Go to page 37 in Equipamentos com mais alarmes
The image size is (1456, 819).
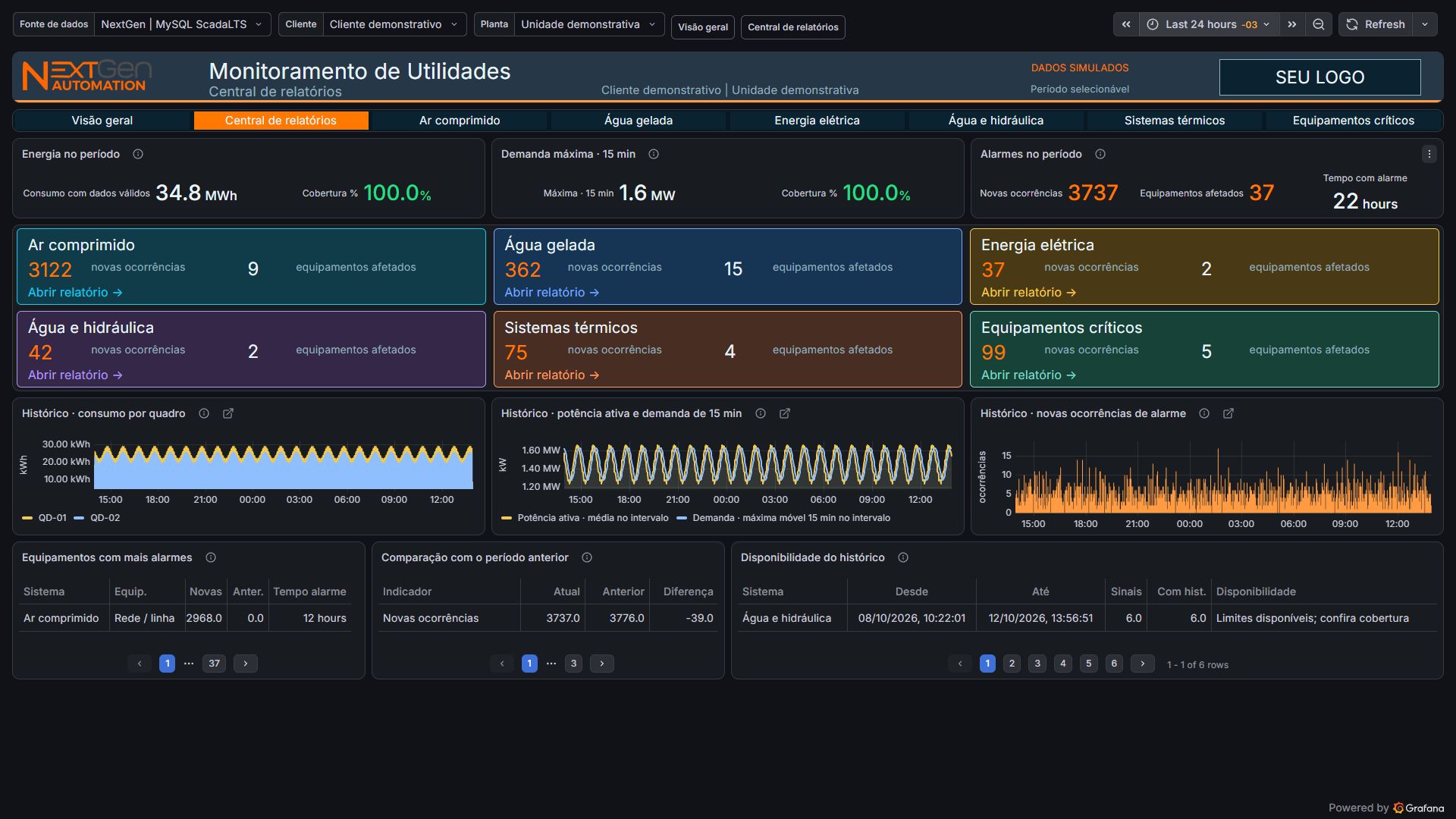(x=215, y=664)
